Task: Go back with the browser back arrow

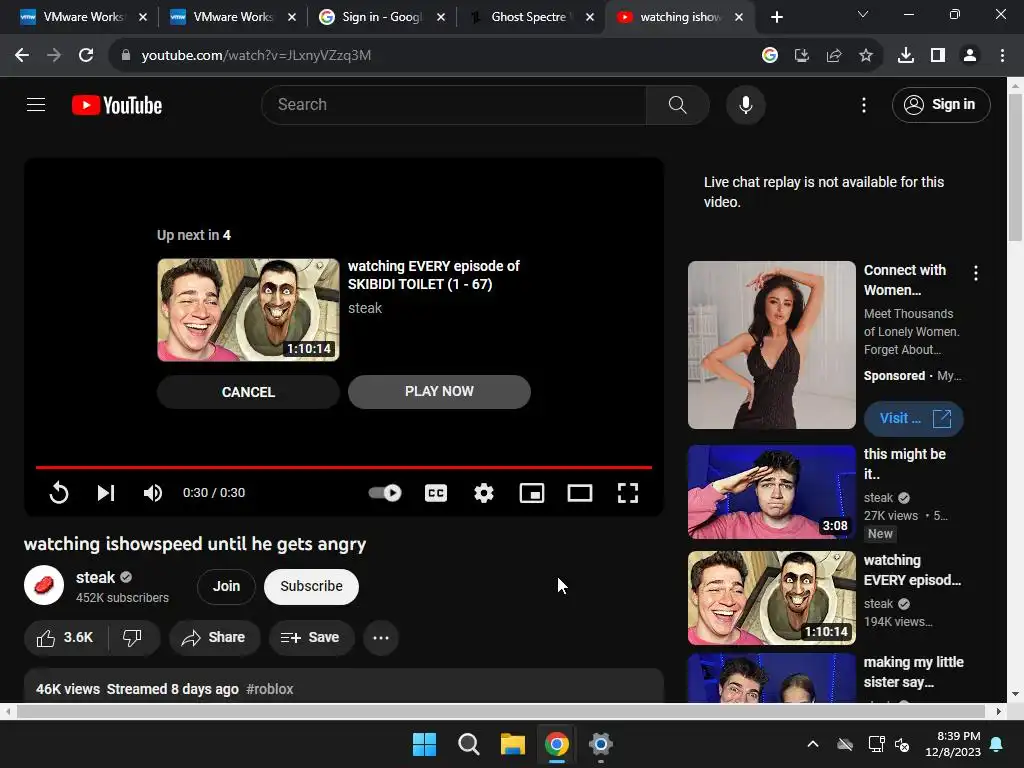Action: tap(22, 56)
